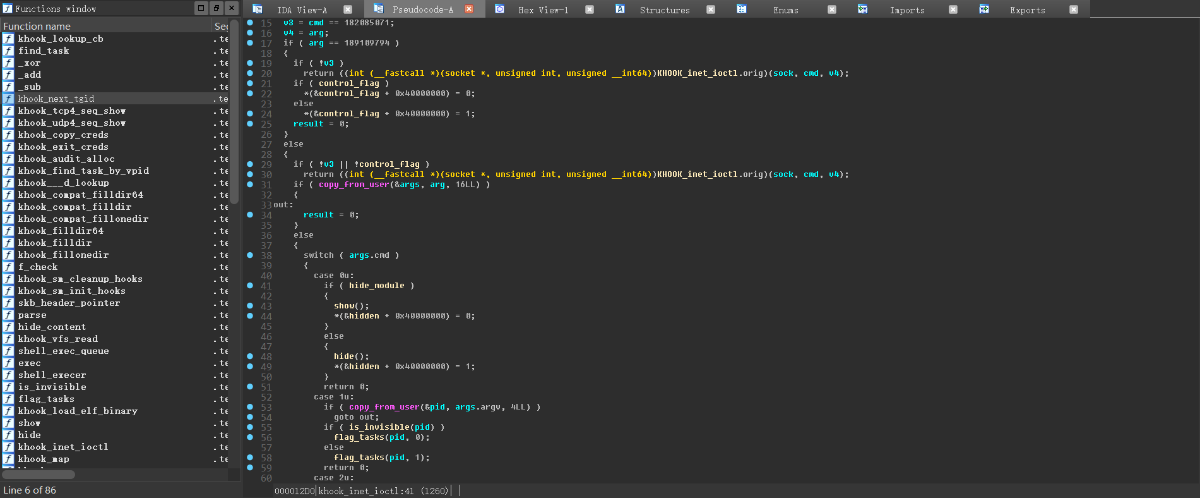Close the IDA View-A tab

pos(350,9)
